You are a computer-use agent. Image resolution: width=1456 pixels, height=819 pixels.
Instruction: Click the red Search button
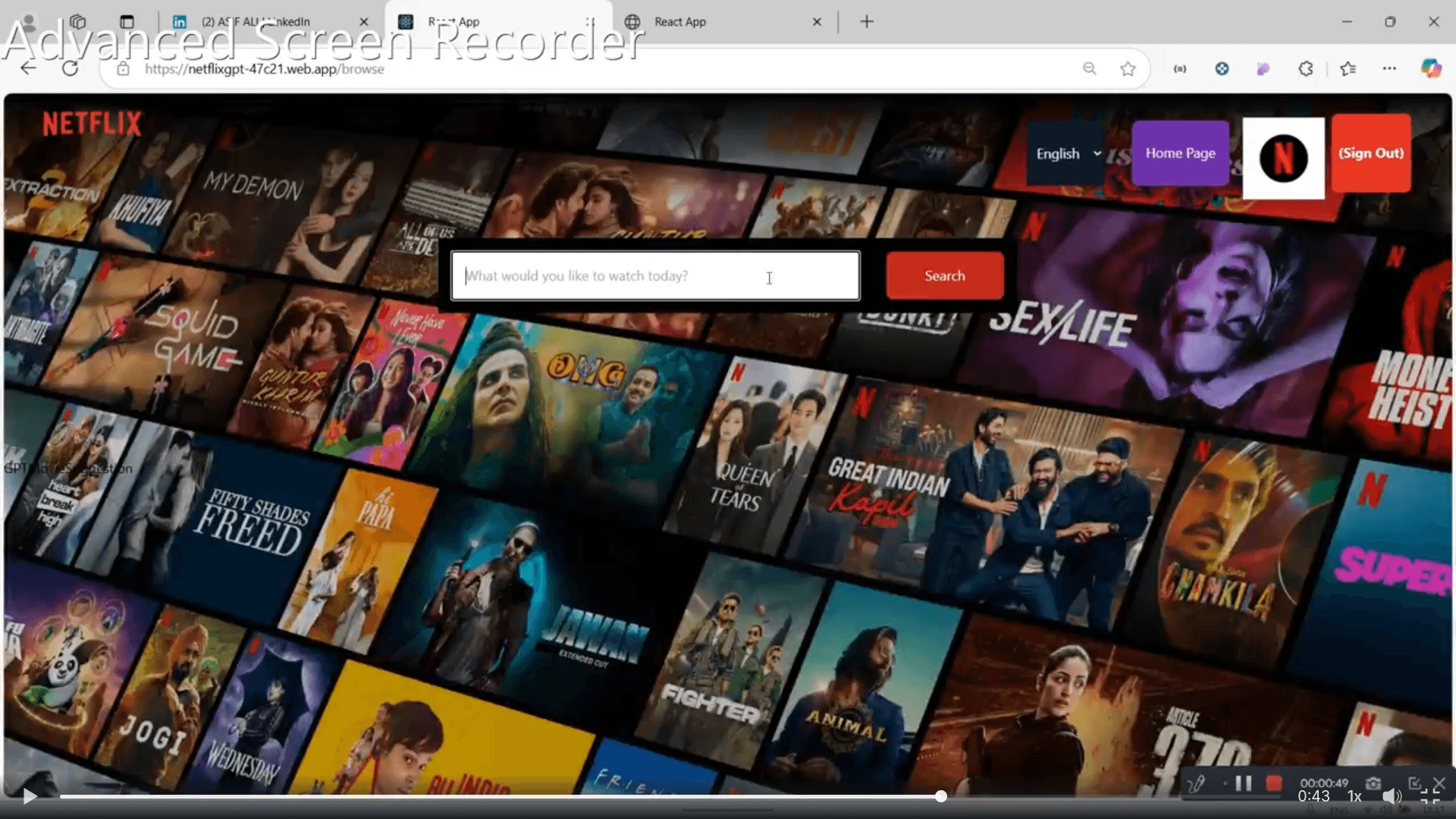945,276
